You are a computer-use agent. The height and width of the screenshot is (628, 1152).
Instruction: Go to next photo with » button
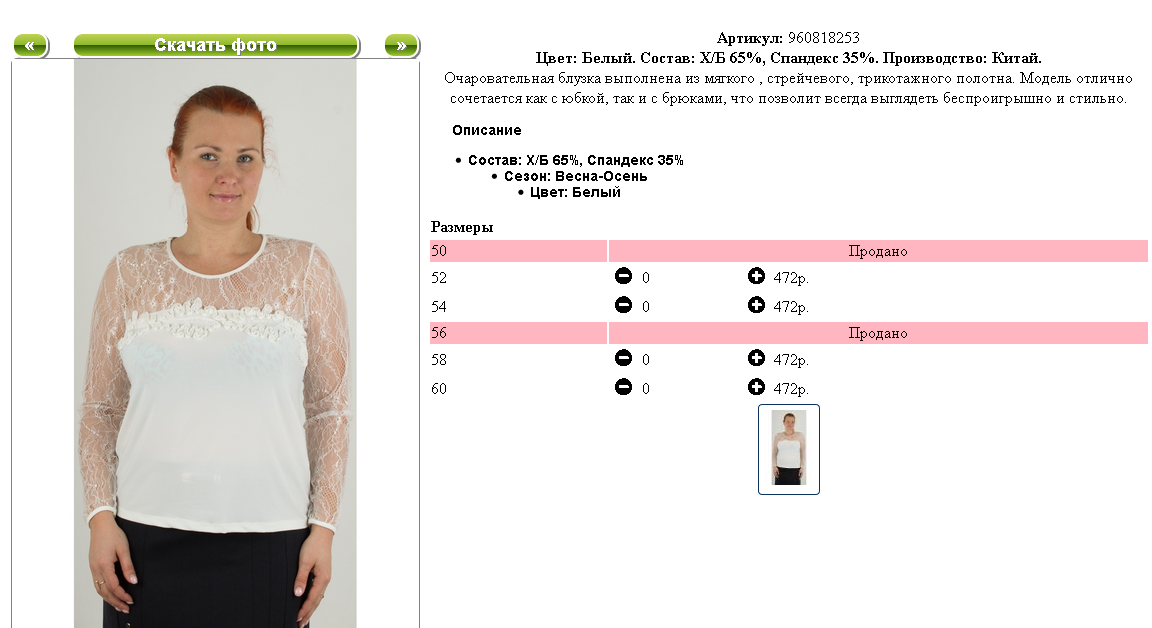tap(401, 46)
